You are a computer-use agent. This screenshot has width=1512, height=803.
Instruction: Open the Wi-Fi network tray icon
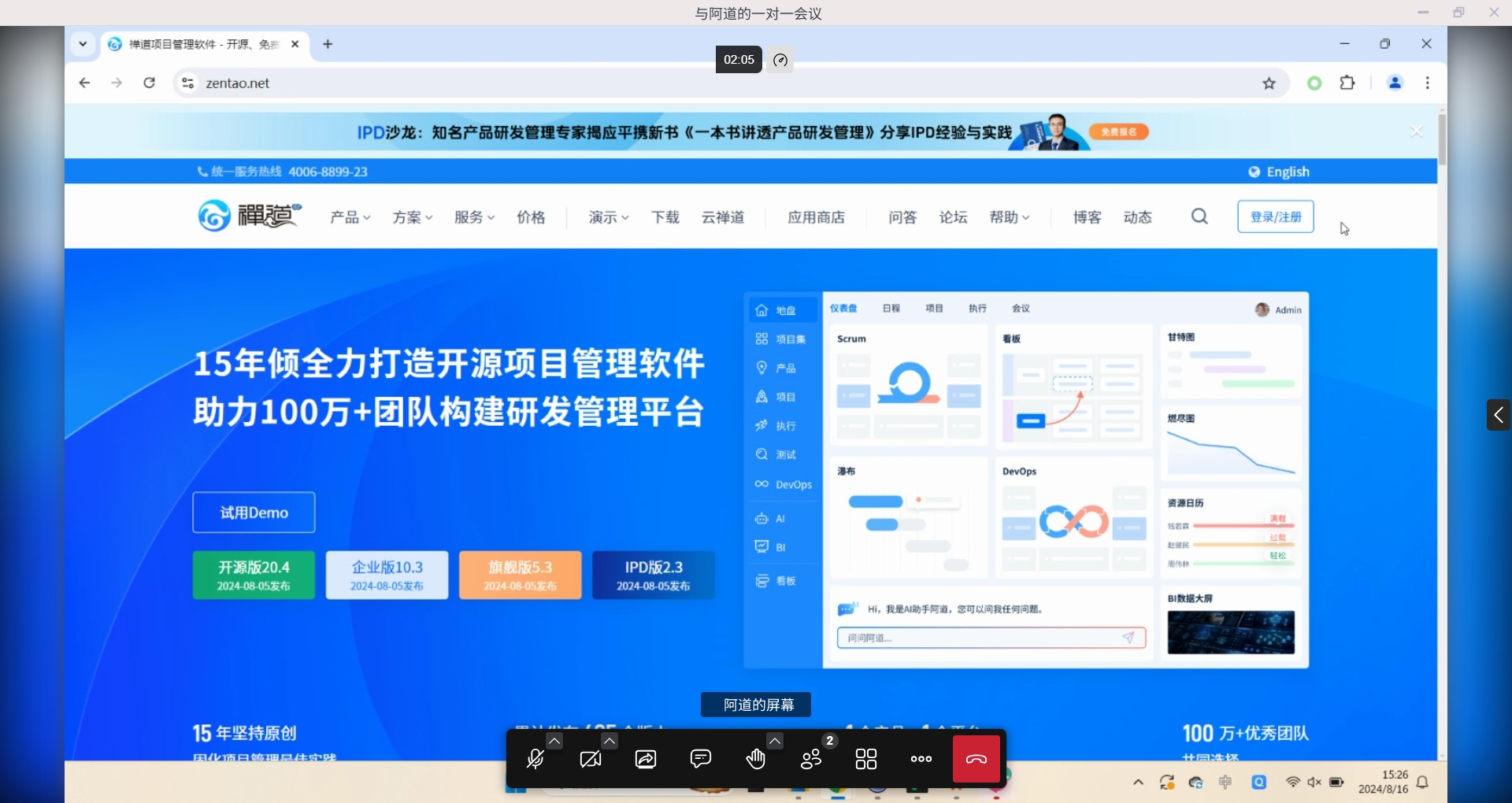1292,783
